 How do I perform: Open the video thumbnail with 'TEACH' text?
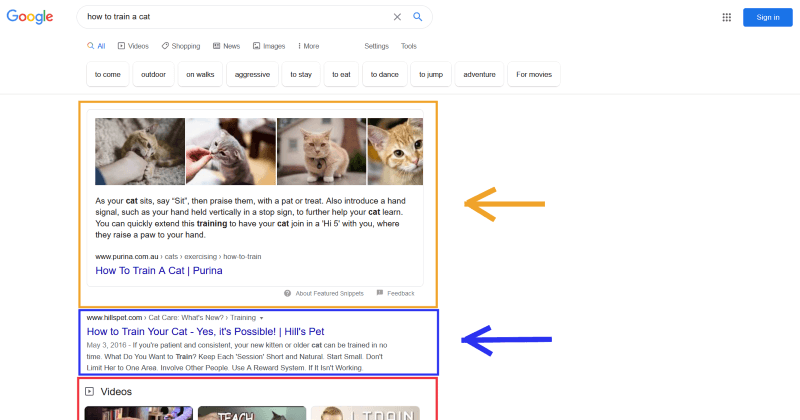[x=252, y=413]
